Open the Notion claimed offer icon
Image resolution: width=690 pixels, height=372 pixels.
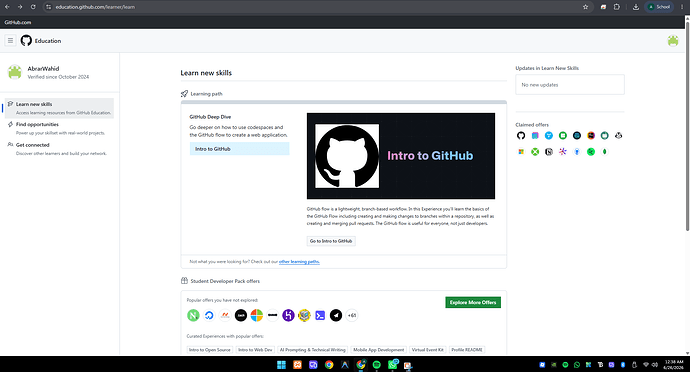click(x=549, y=152)
